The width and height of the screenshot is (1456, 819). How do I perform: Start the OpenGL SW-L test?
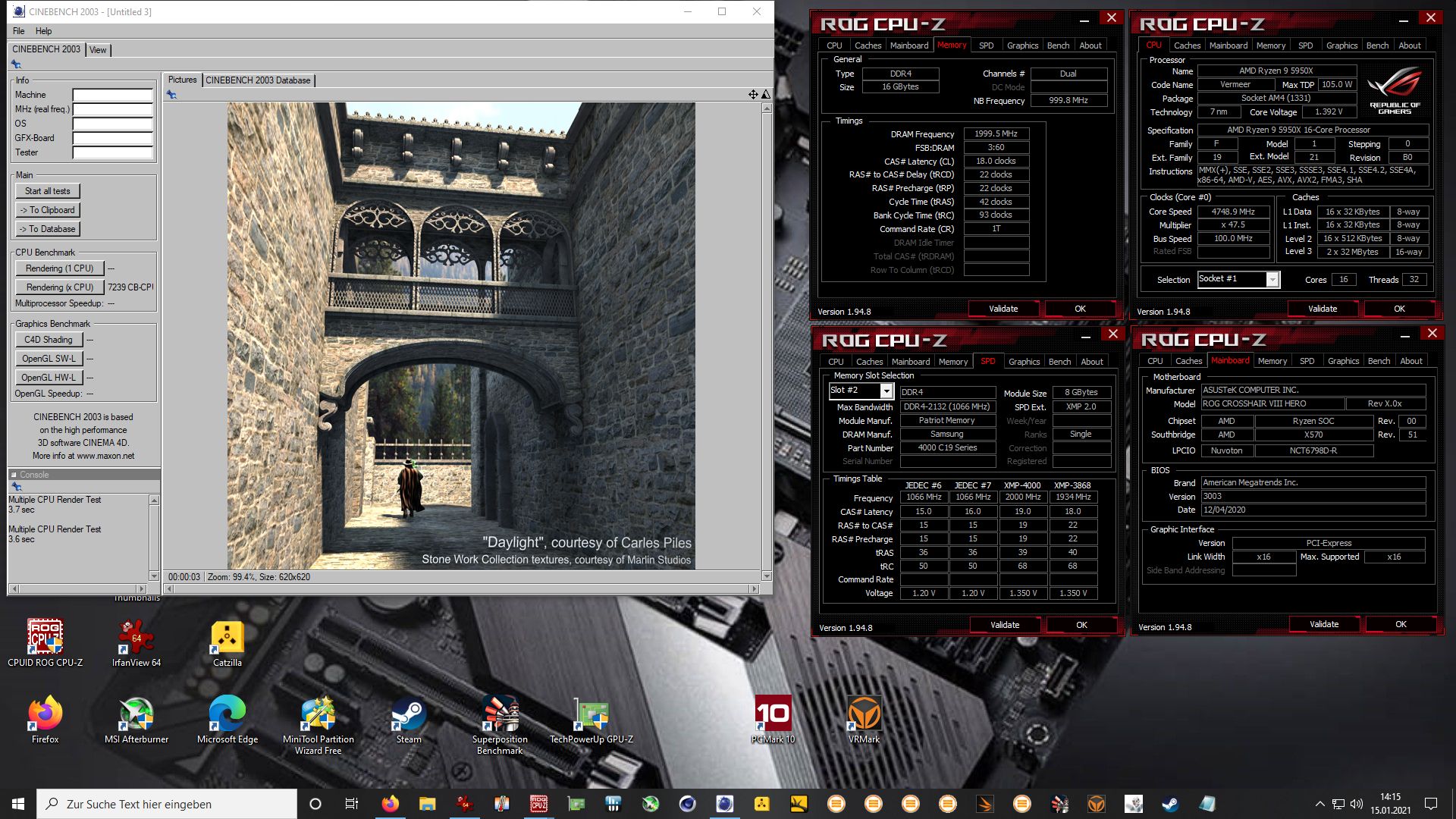(x=48, y=359)
